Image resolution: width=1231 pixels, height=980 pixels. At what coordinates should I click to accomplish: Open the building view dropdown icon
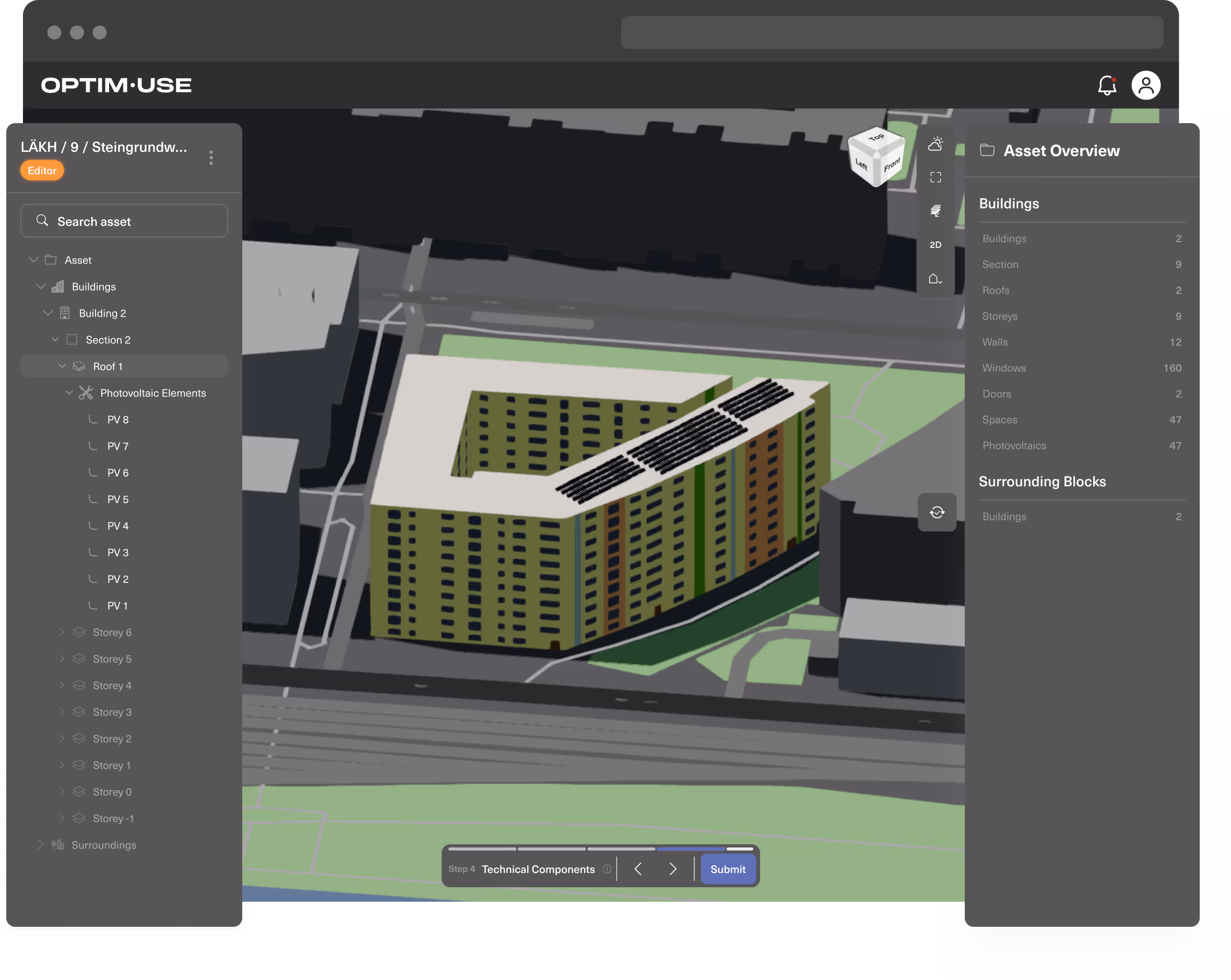(x=934, y=279)
